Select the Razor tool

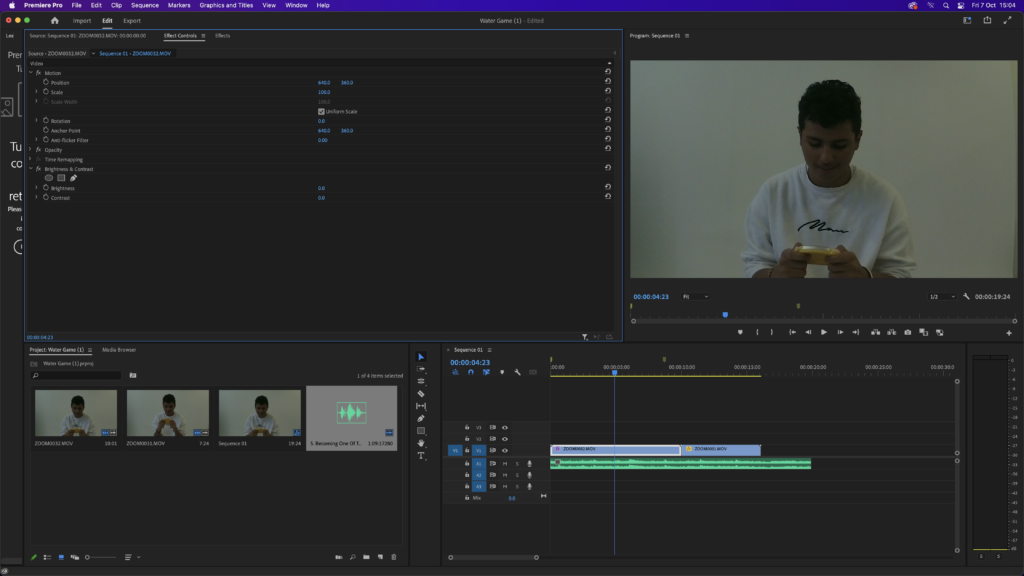(x=421, y=394)
